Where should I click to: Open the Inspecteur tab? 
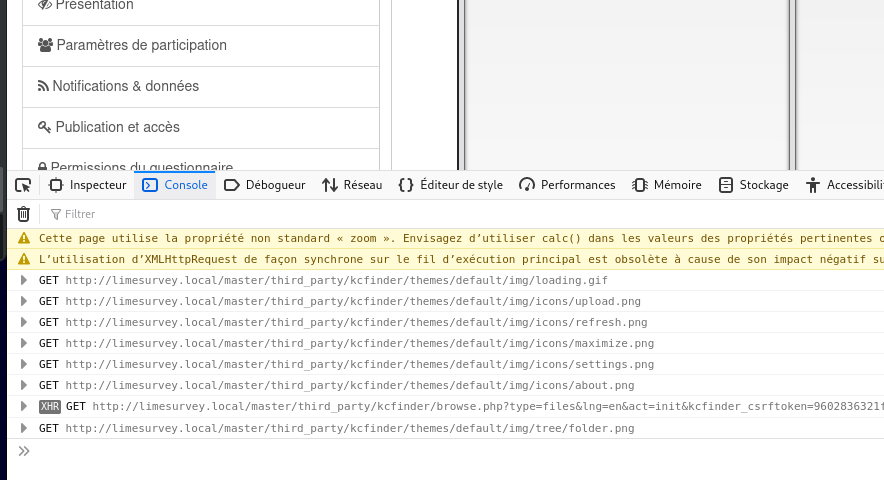pyautogui.click(x=88, y=185)
